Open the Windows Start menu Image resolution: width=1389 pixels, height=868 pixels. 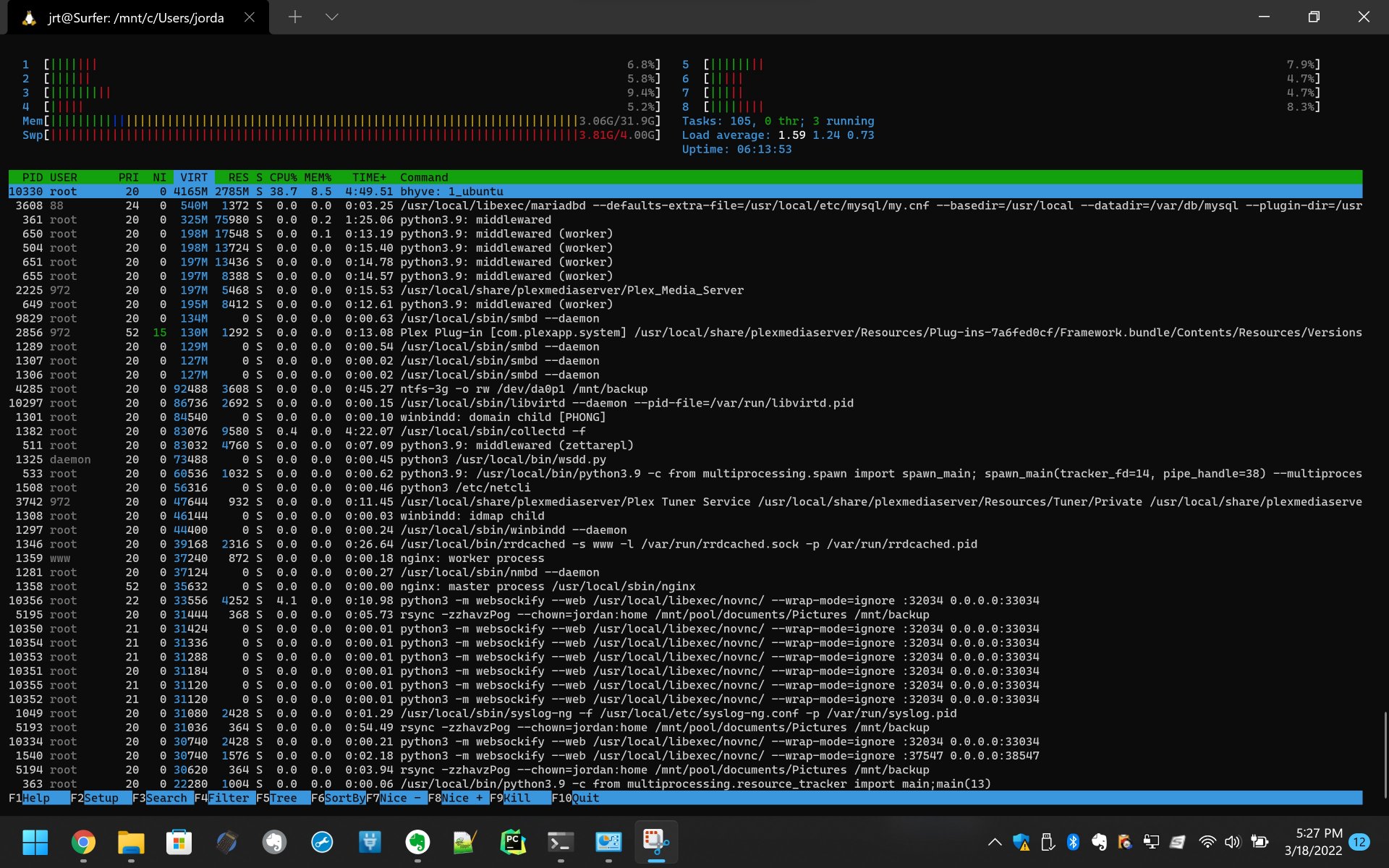tap(35, 842)
